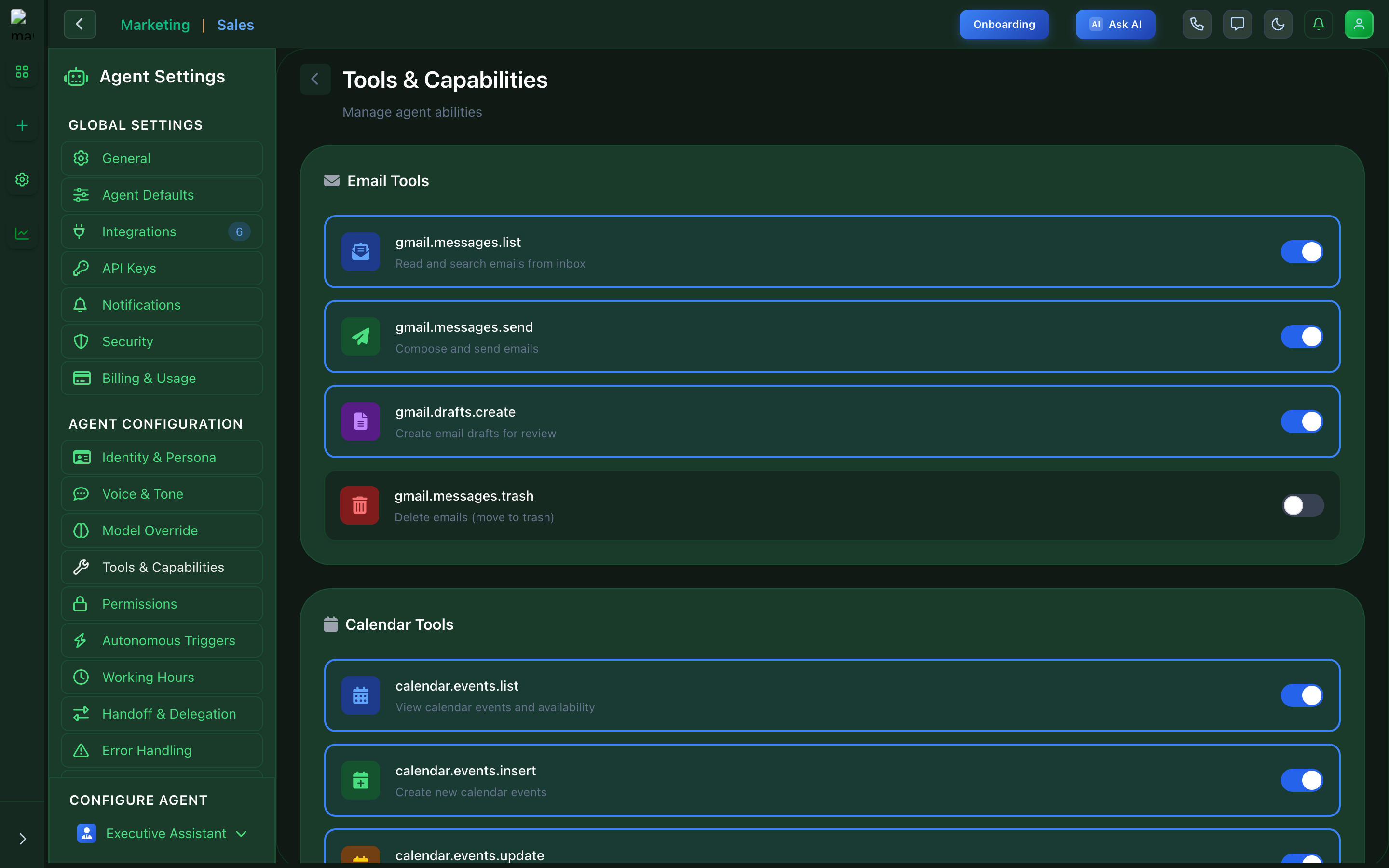Click the top bar back chevron button
This screenshot has height=868, width=1389.
(x=80, y=24)
